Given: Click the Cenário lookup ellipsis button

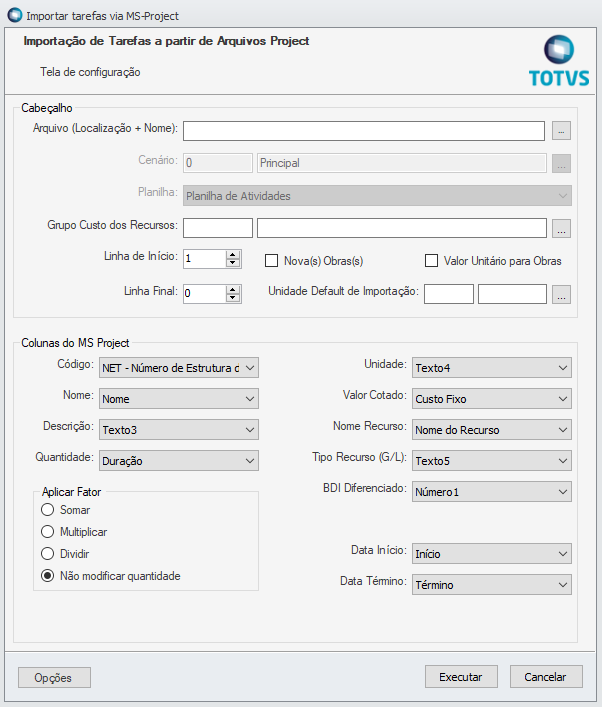Looking at the screenshot, I should [561, 163].
